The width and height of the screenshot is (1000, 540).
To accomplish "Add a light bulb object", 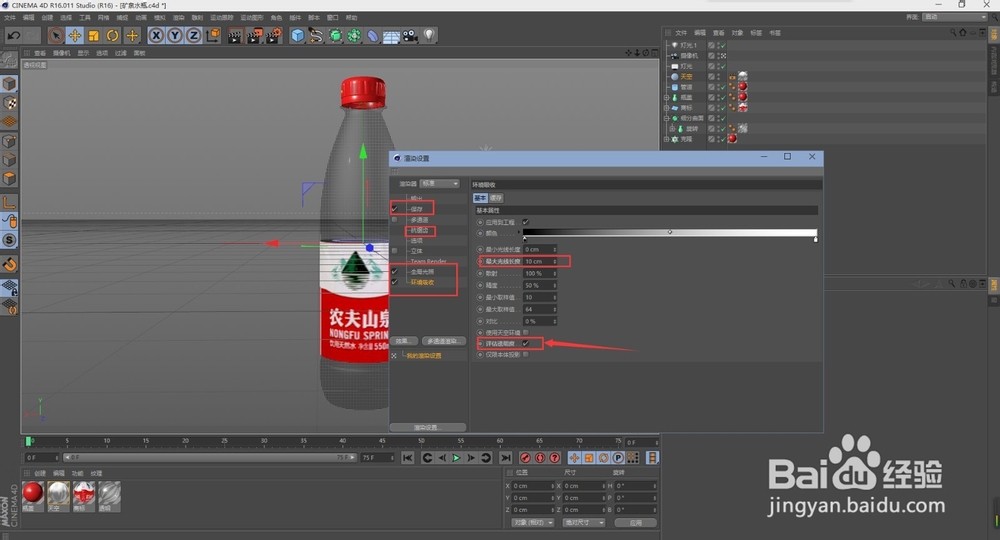I will 429,36.
